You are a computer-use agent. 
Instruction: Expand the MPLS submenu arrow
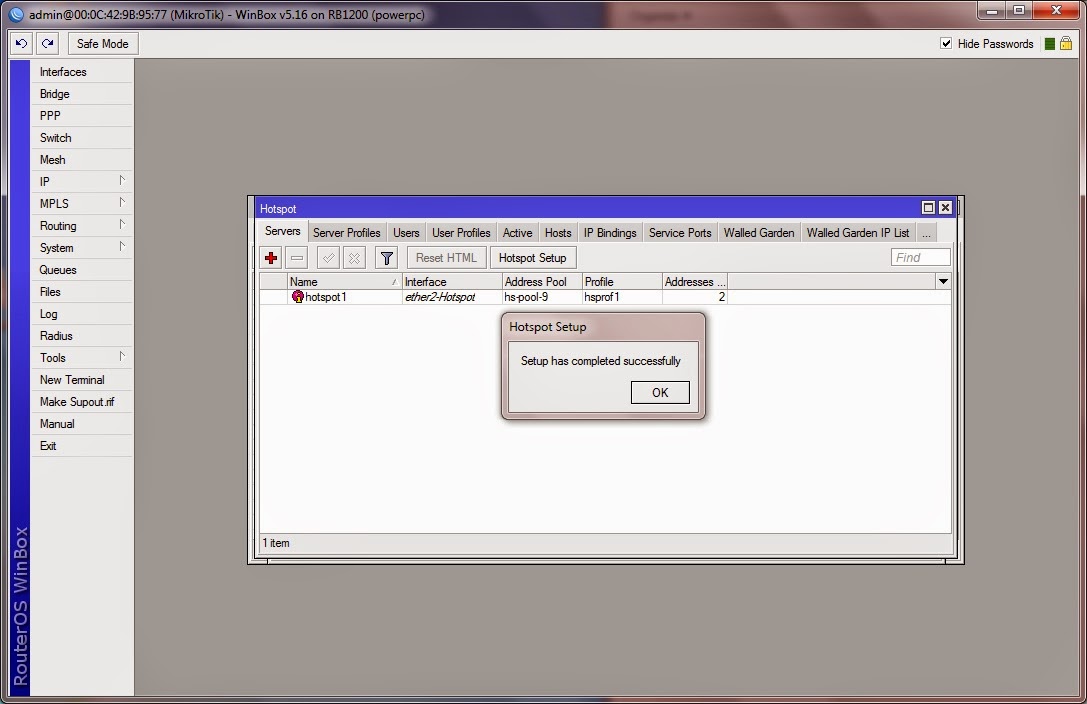coord(122,203)
